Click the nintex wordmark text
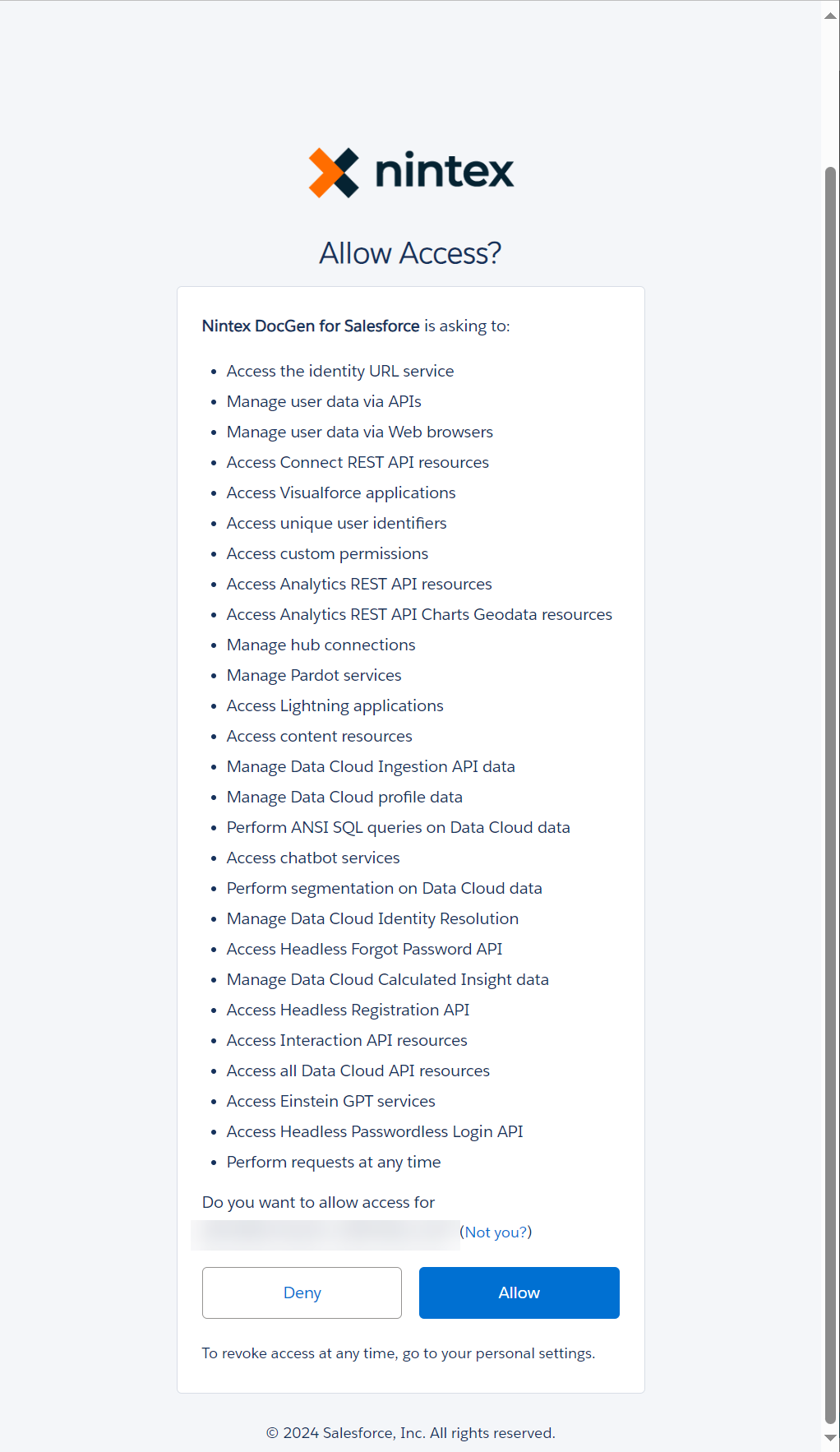 tap(444, 171)
